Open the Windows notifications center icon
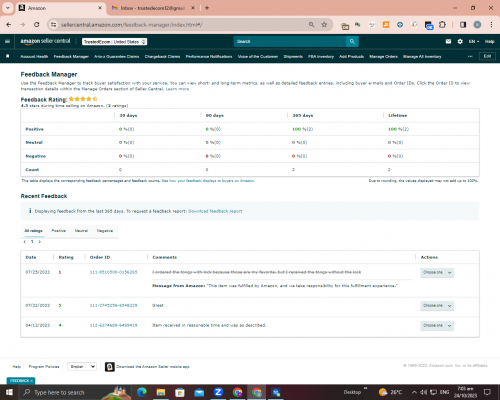 click(x=487, y=392)
